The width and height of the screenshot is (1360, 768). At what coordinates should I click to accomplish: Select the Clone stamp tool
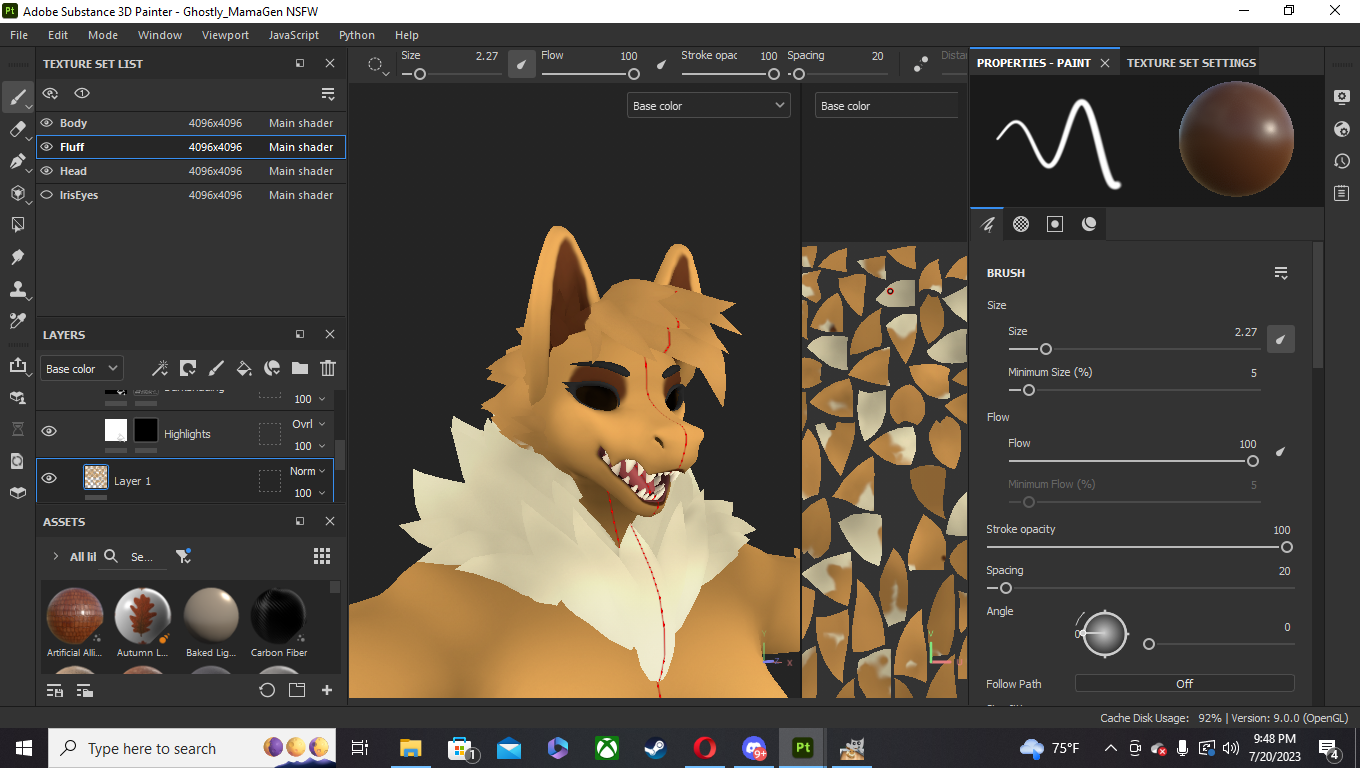pyautogui.click(x=17, y=289)
